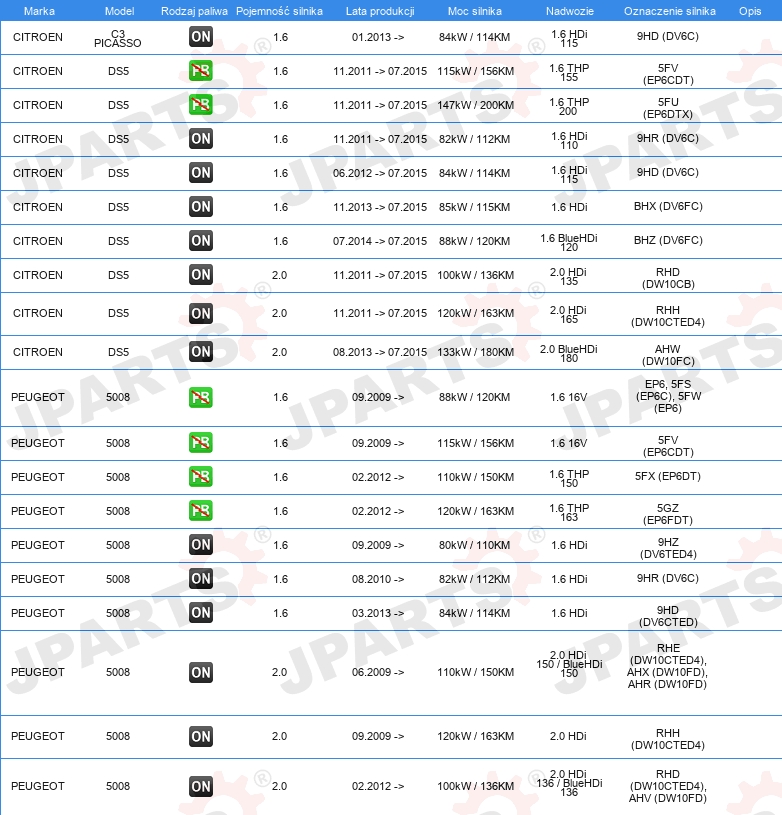The height and width of the screenshot is (815, 782).
Task: Select the '9HZ (DV6TED4)' engine code cell
Action: [668, 548]
